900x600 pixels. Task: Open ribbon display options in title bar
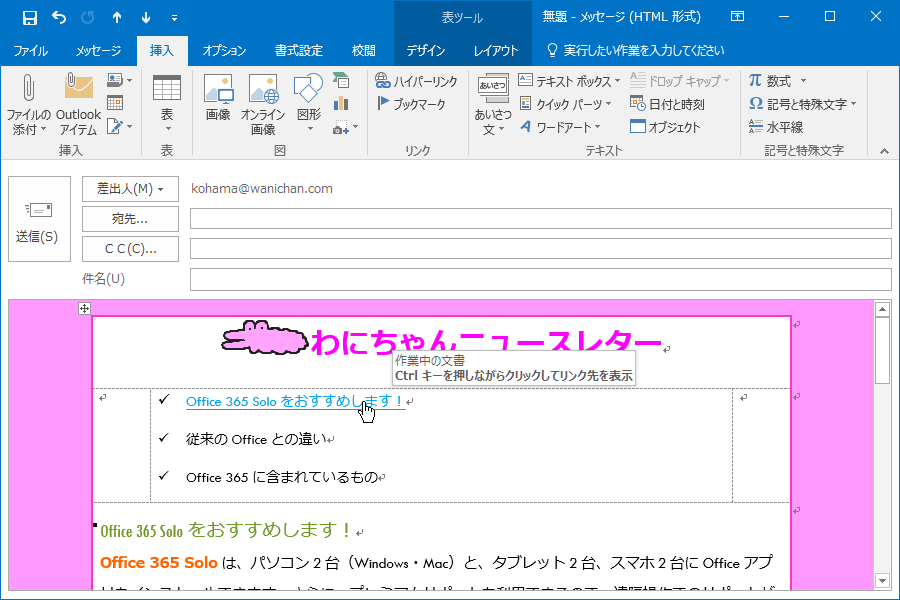click(x=737, y=17)
